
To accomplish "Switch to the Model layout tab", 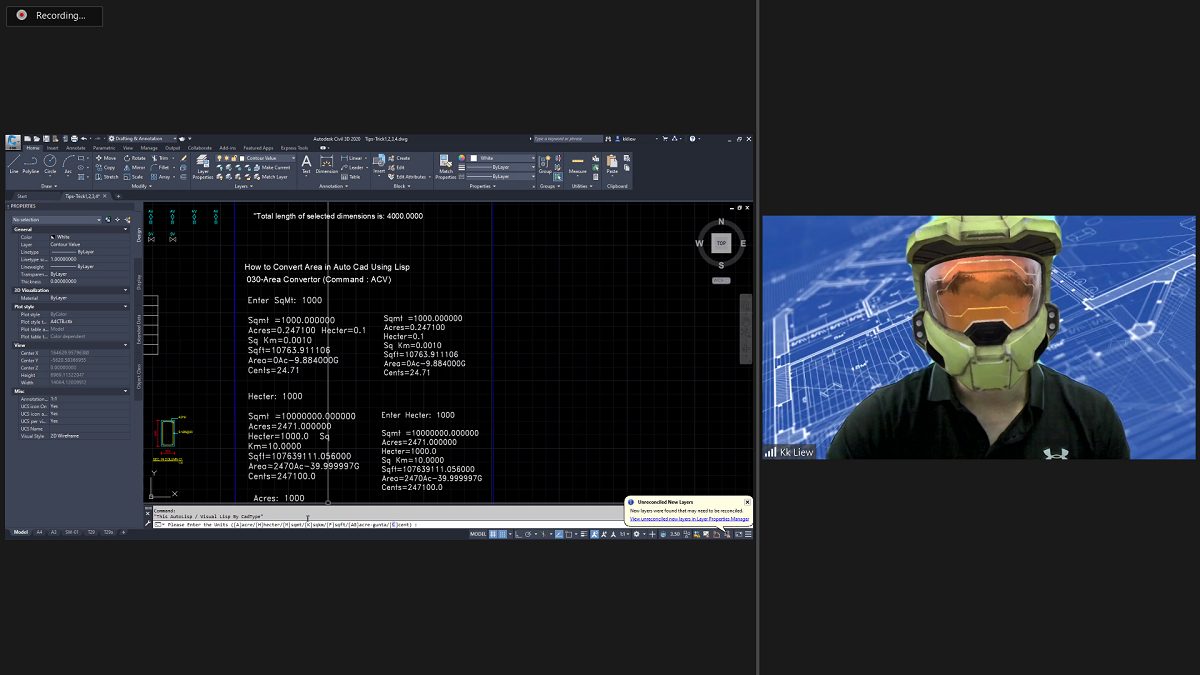I will point(21,532).
